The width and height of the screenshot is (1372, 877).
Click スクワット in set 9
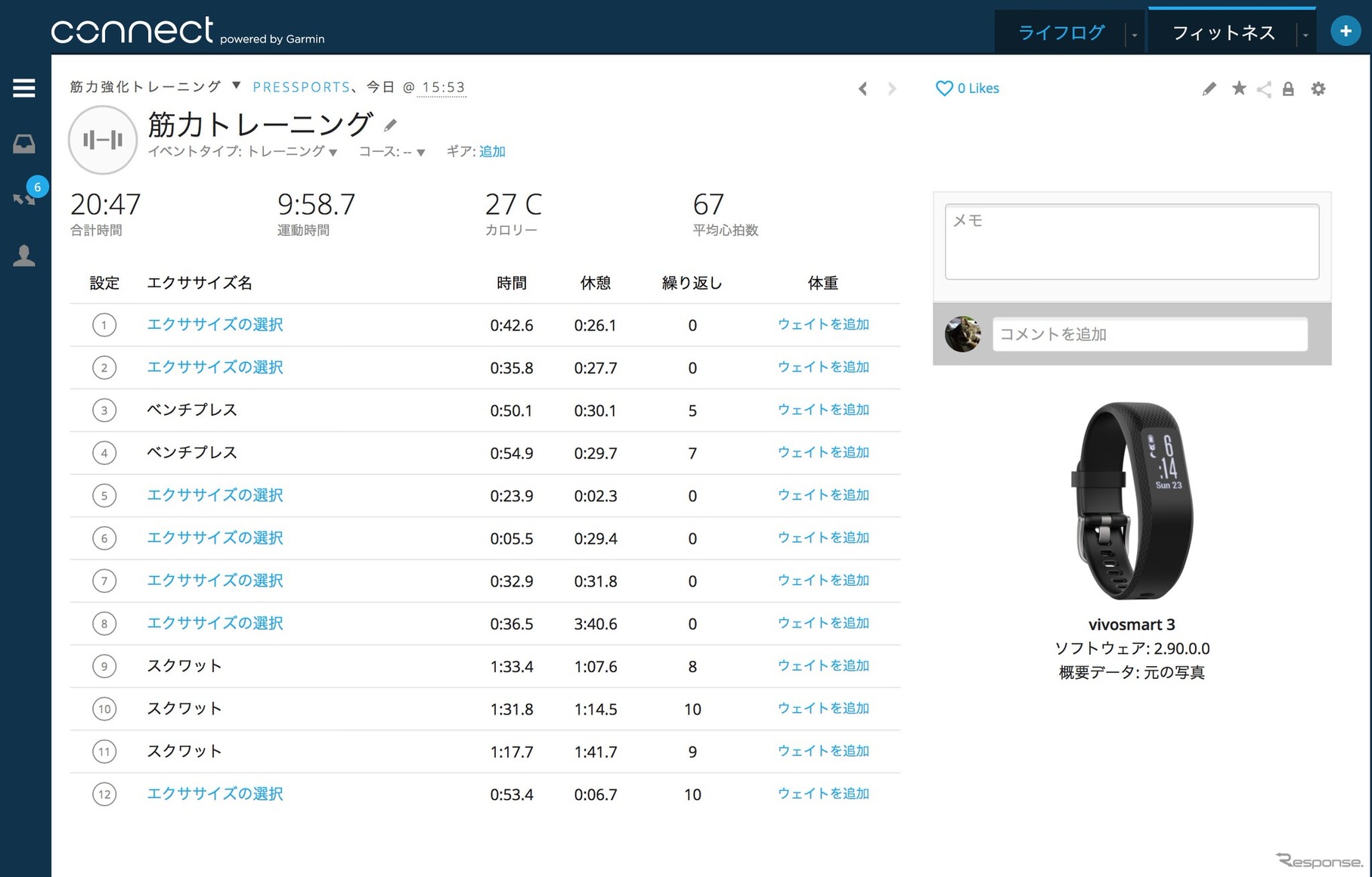(184, 666)
